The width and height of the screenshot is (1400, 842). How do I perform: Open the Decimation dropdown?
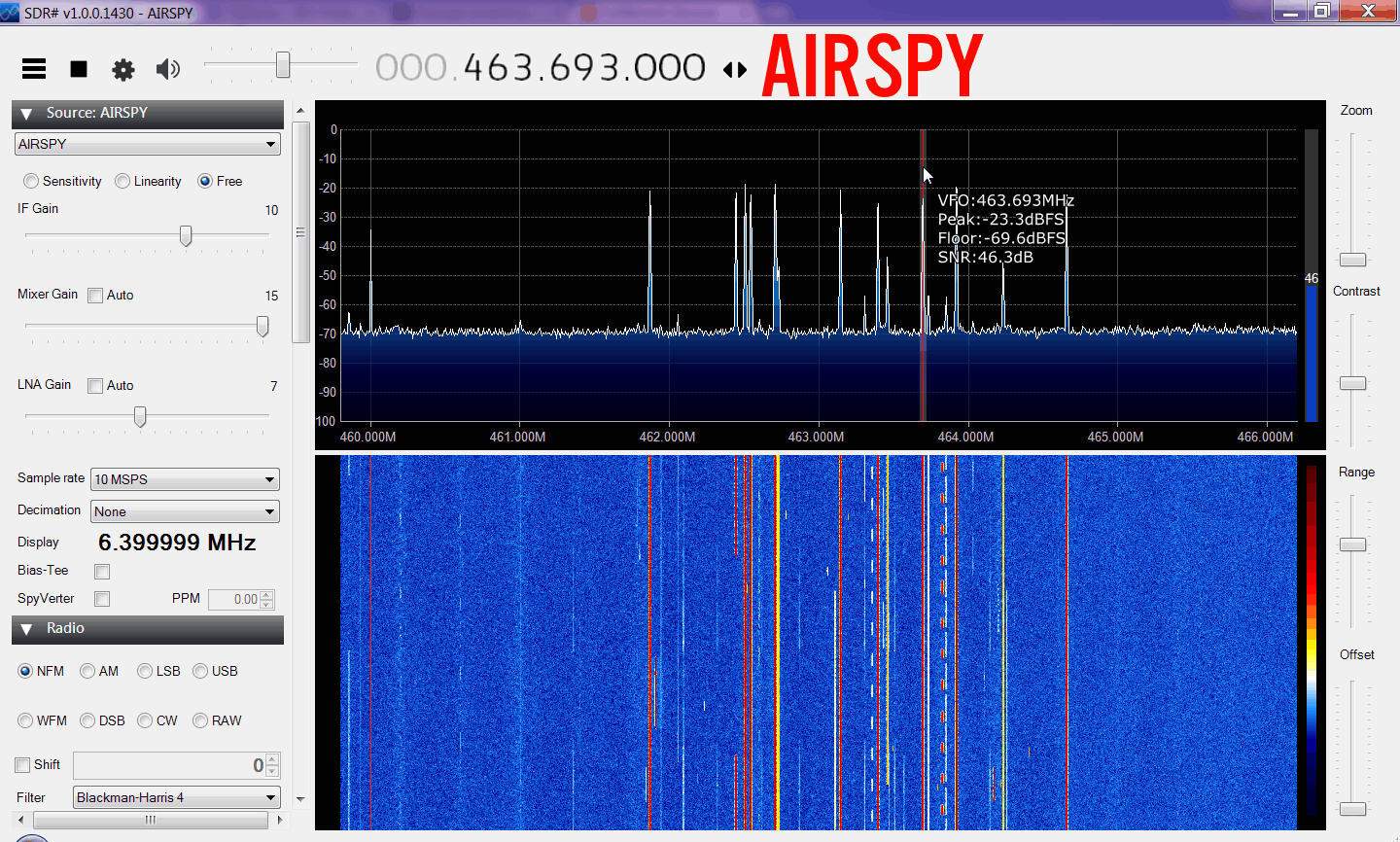185,511
